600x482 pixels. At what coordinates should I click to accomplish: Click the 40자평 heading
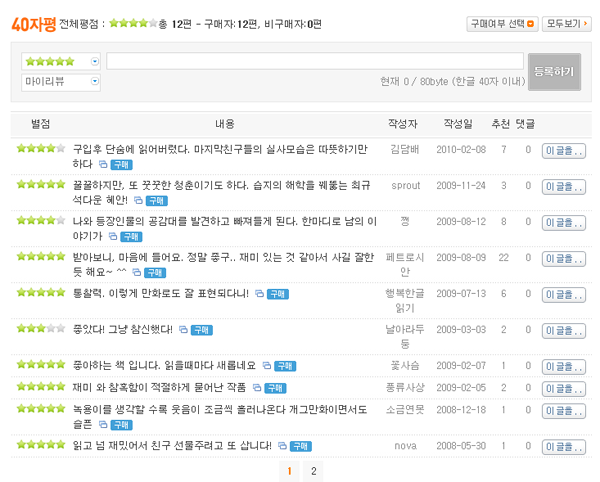[34, 24]
